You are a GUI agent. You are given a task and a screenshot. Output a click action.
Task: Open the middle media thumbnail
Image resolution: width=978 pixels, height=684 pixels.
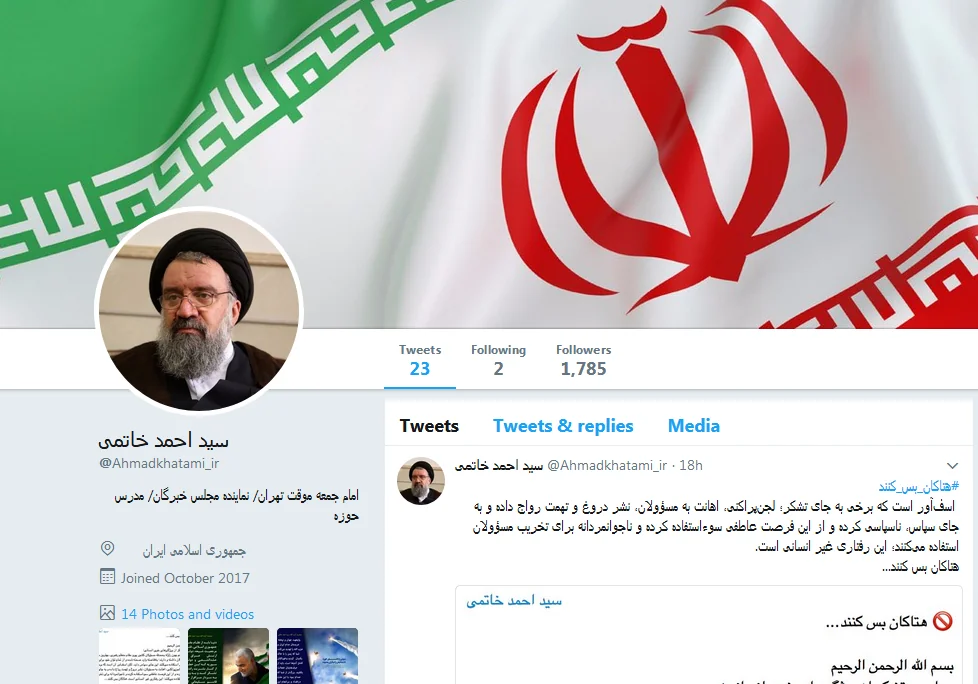coord(228,656)
